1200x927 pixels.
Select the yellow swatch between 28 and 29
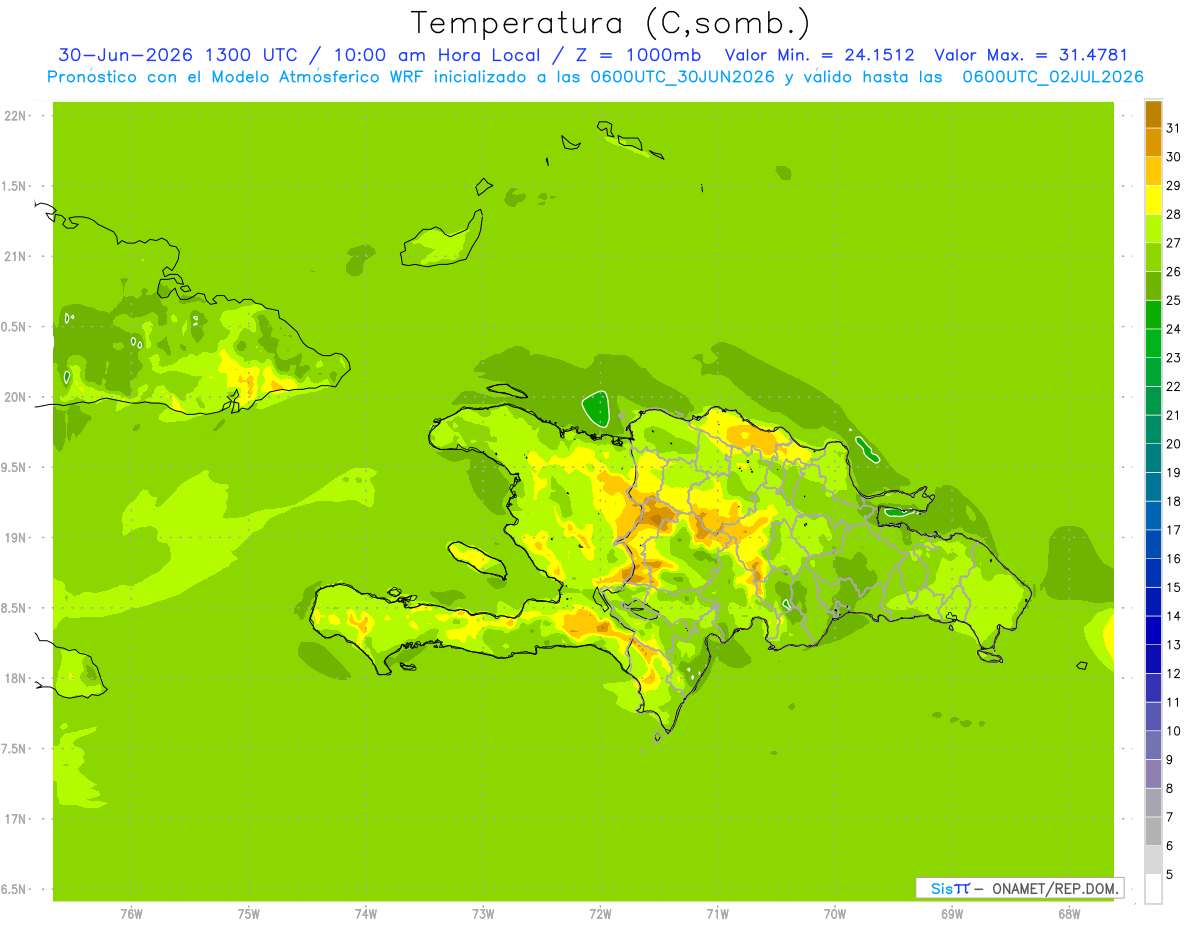point(1153,200)
